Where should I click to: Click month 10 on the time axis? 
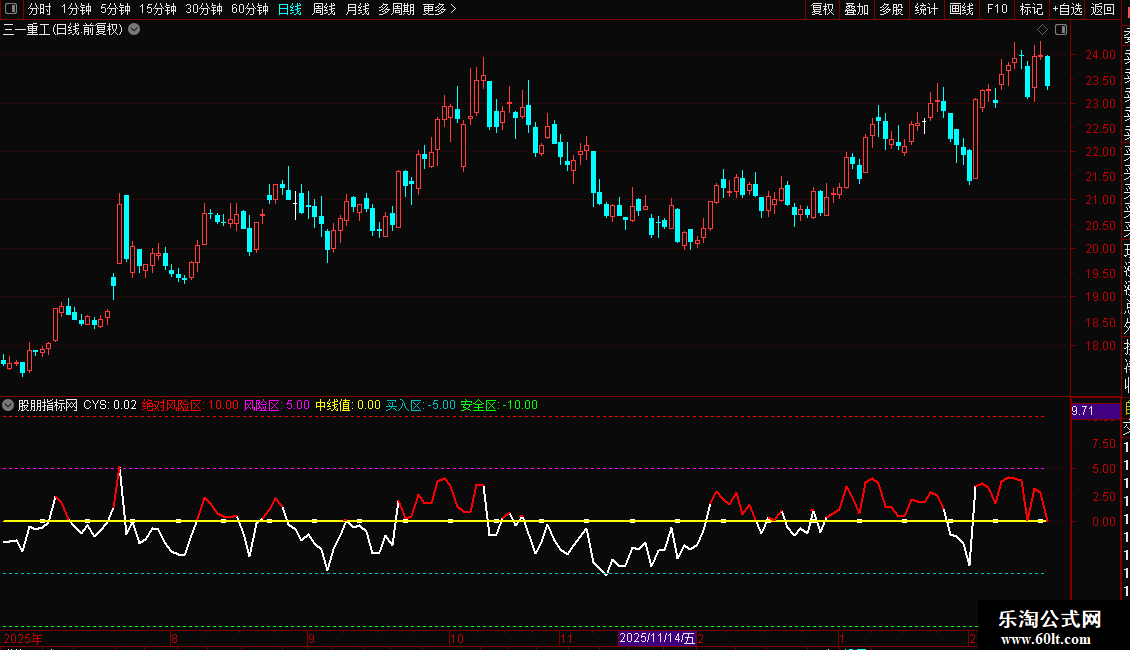pyautogui.click(x=457, y=638)
